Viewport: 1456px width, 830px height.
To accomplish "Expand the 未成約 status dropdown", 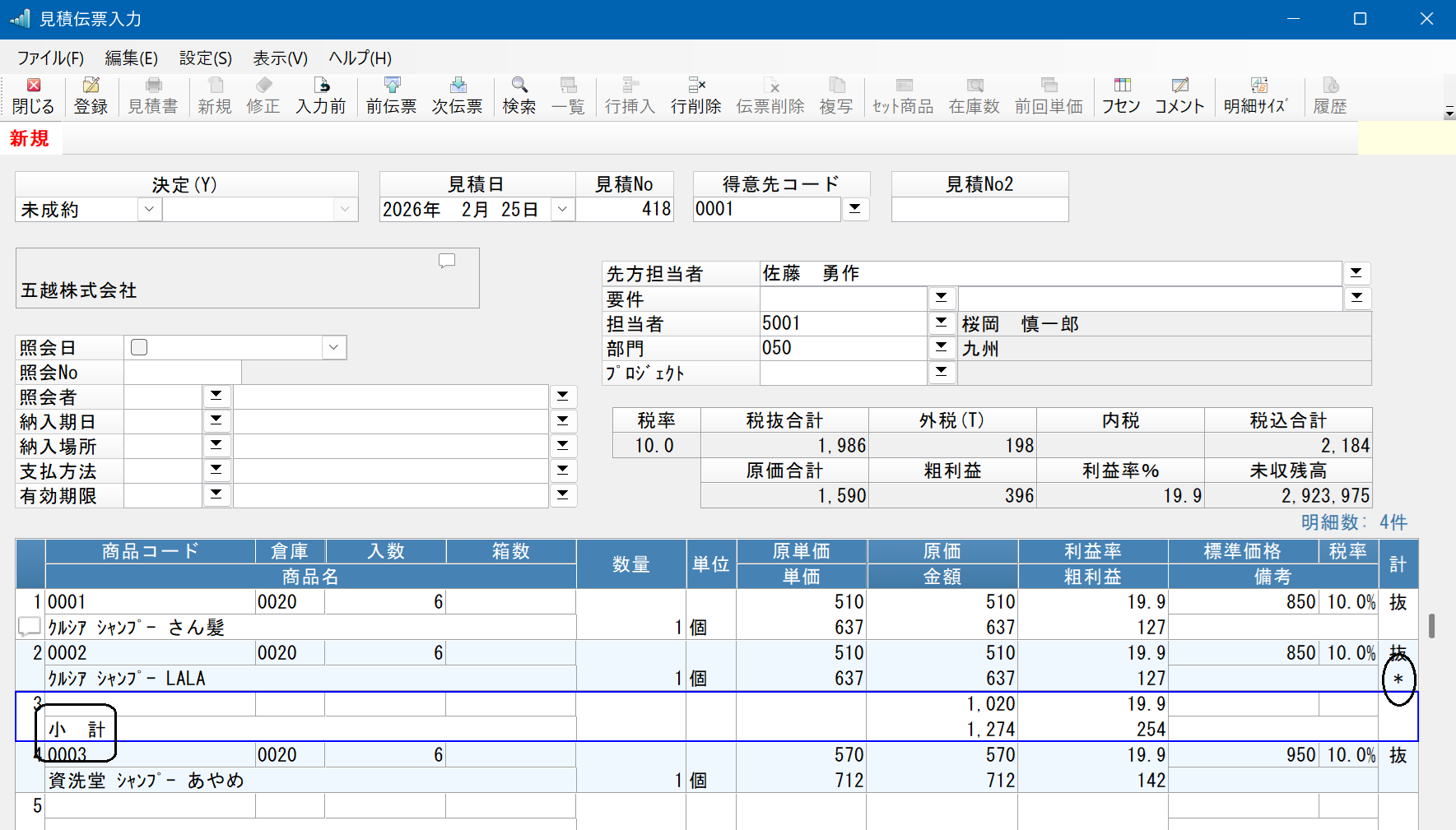I will click(149, 209).
